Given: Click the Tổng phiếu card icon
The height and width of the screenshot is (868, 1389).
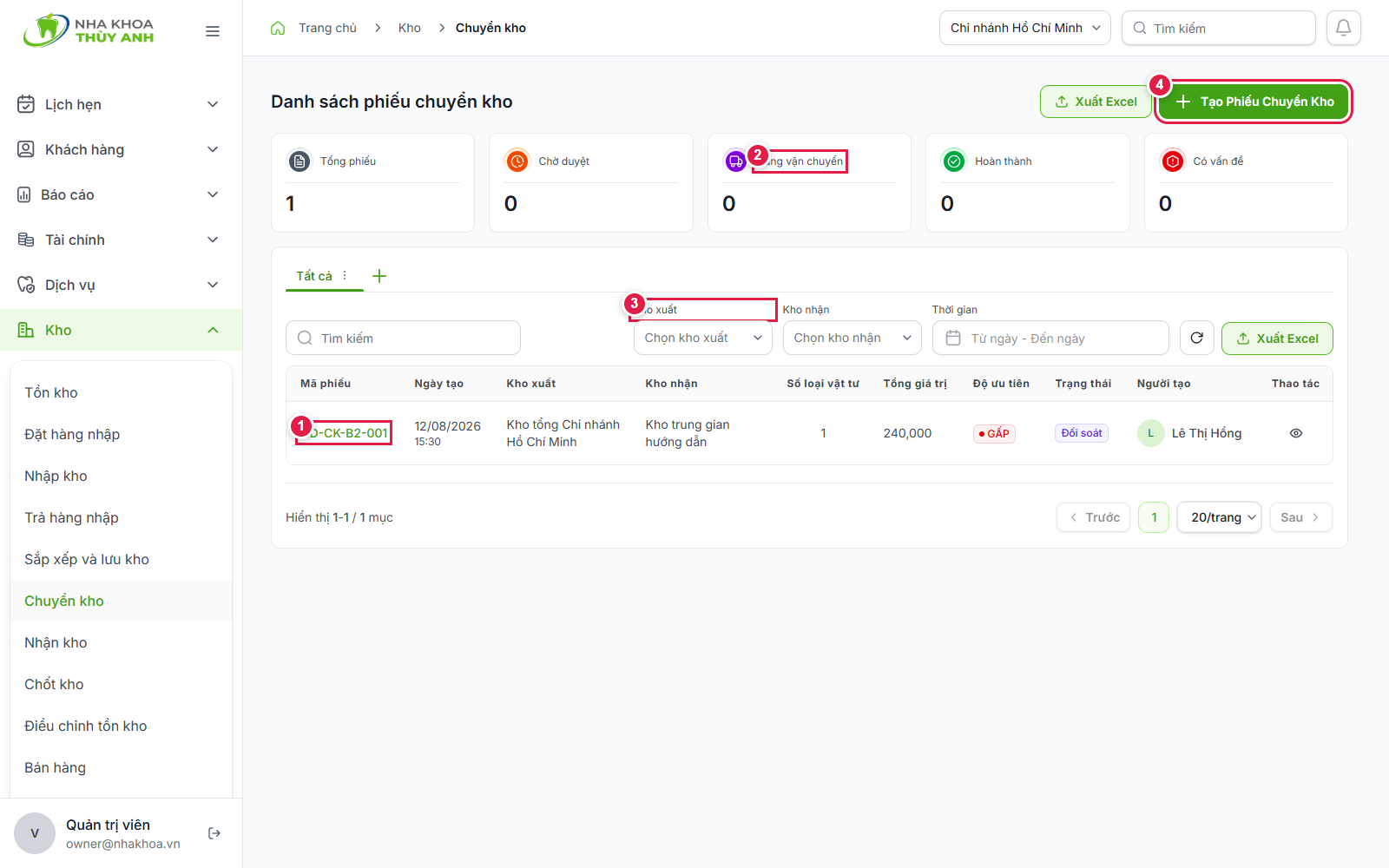Looking at the screenshot, I should coord(299,161).
